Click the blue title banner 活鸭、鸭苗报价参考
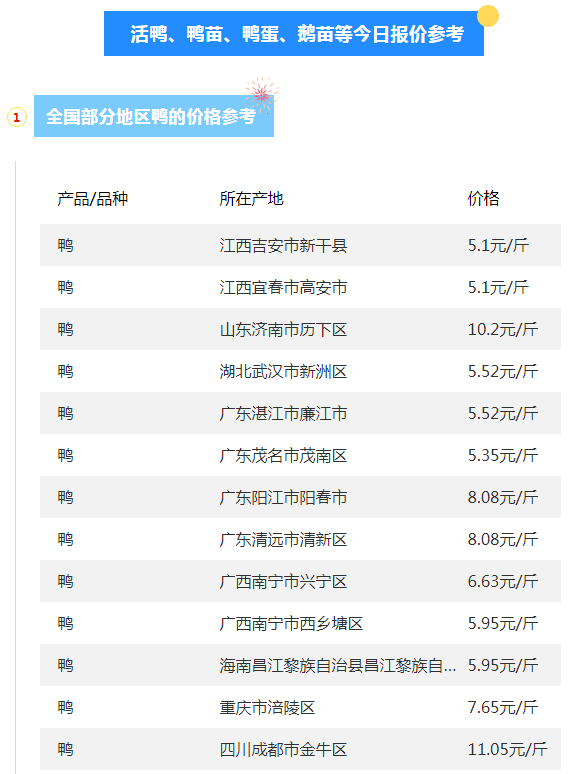582x774 pixels. pyautogui.click(x=294, y=34)
